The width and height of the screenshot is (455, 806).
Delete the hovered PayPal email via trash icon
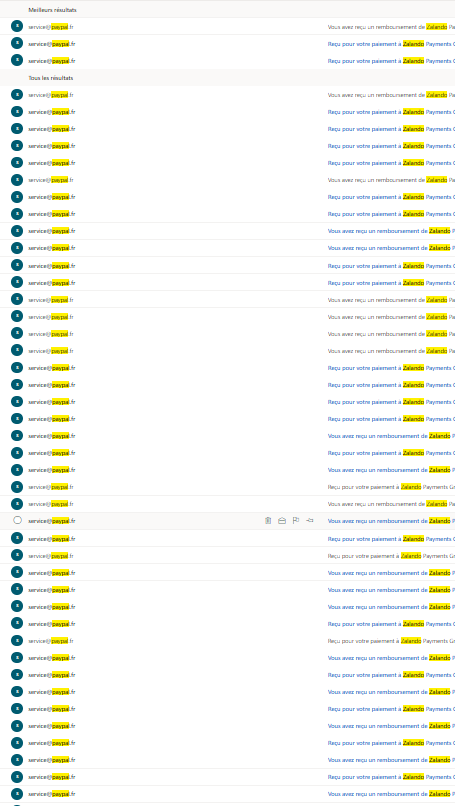268,521
